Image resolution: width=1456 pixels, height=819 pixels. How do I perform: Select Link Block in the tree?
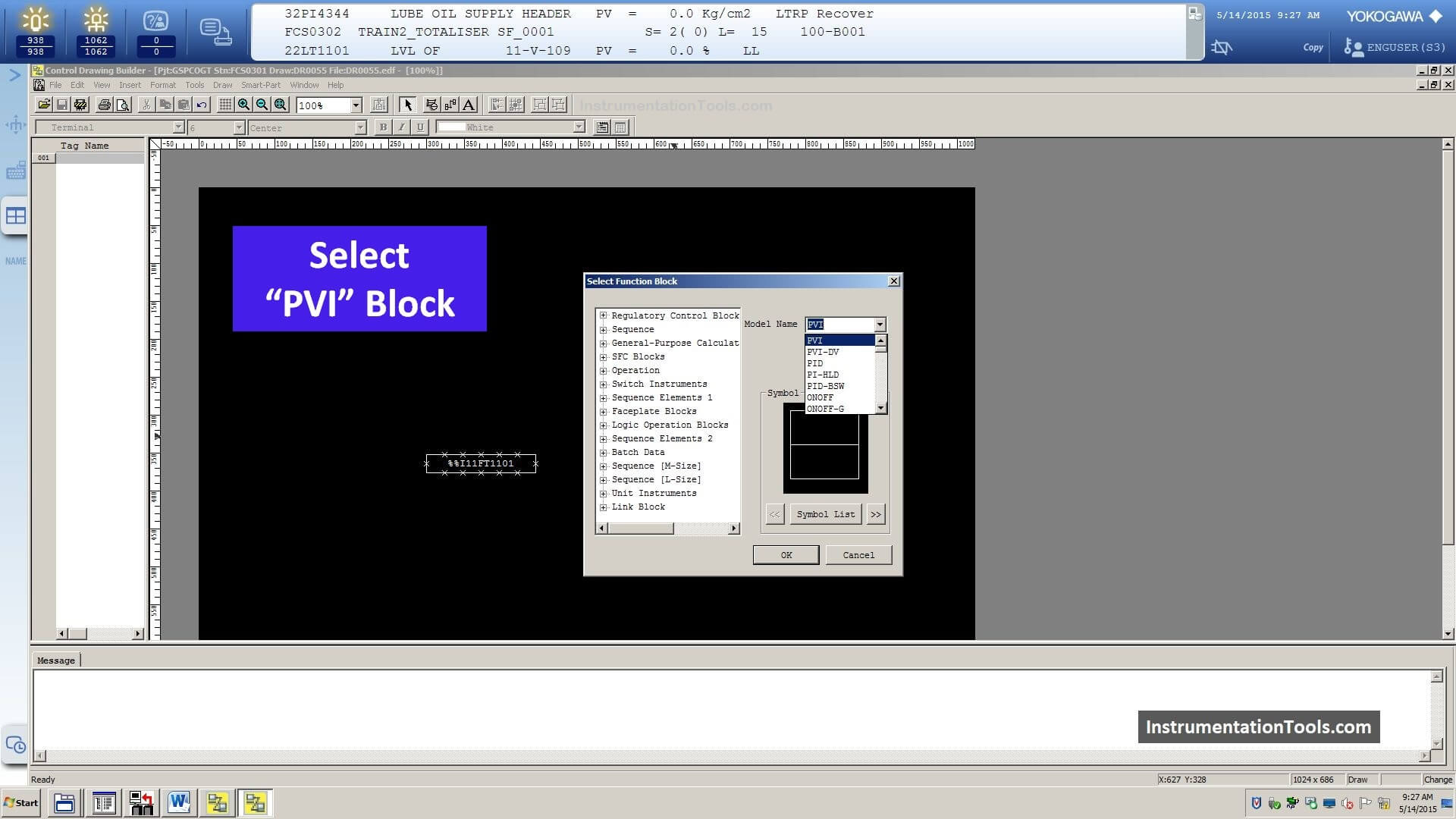tap(638, 507)
